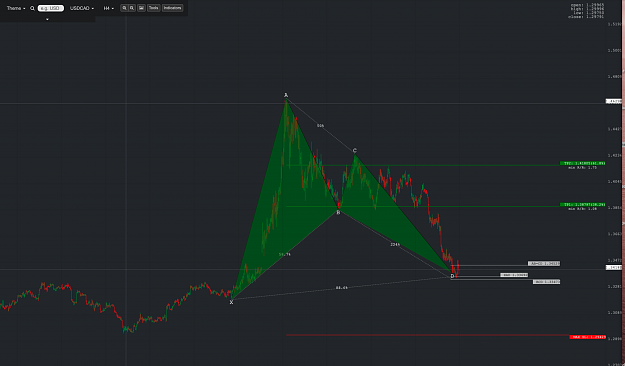
Task: Select pattern point B label
Action: (x=338, y=213)
